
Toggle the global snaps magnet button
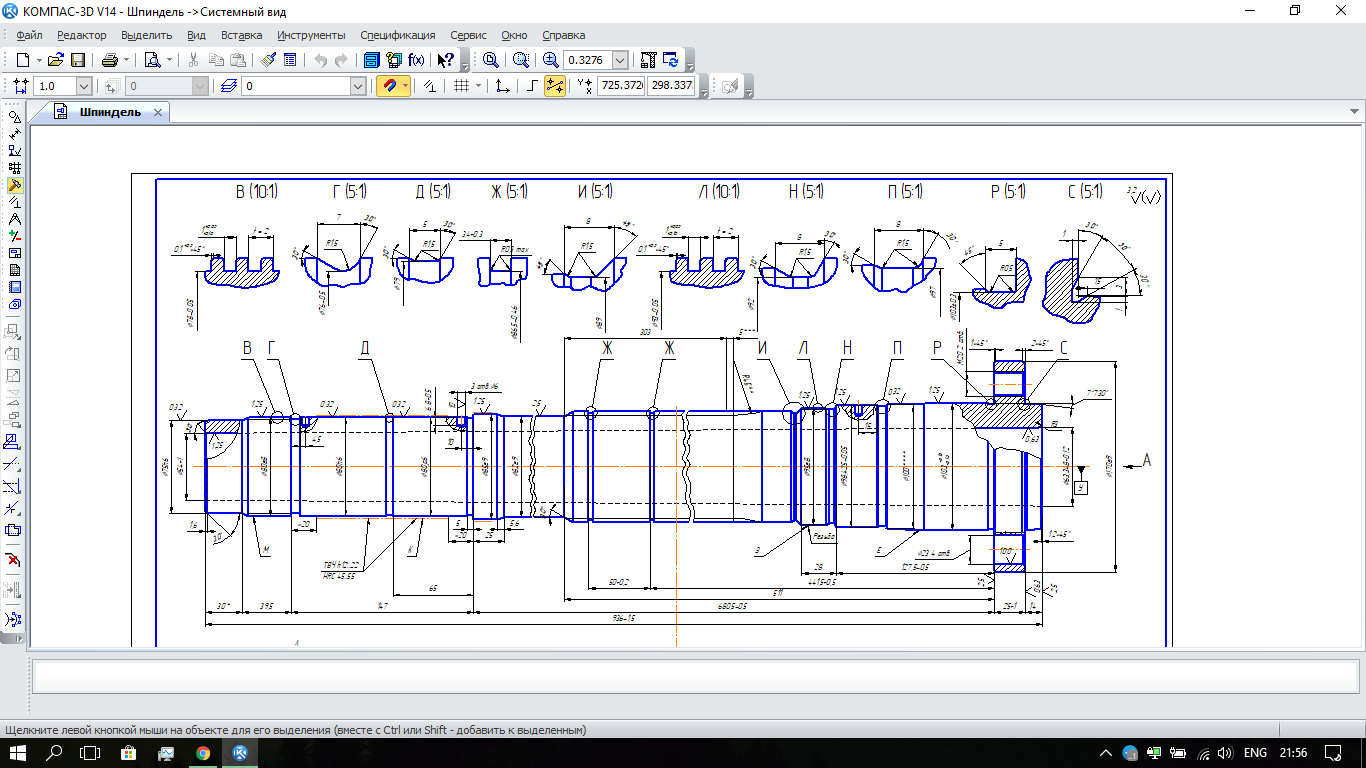(x=389, y=86)
